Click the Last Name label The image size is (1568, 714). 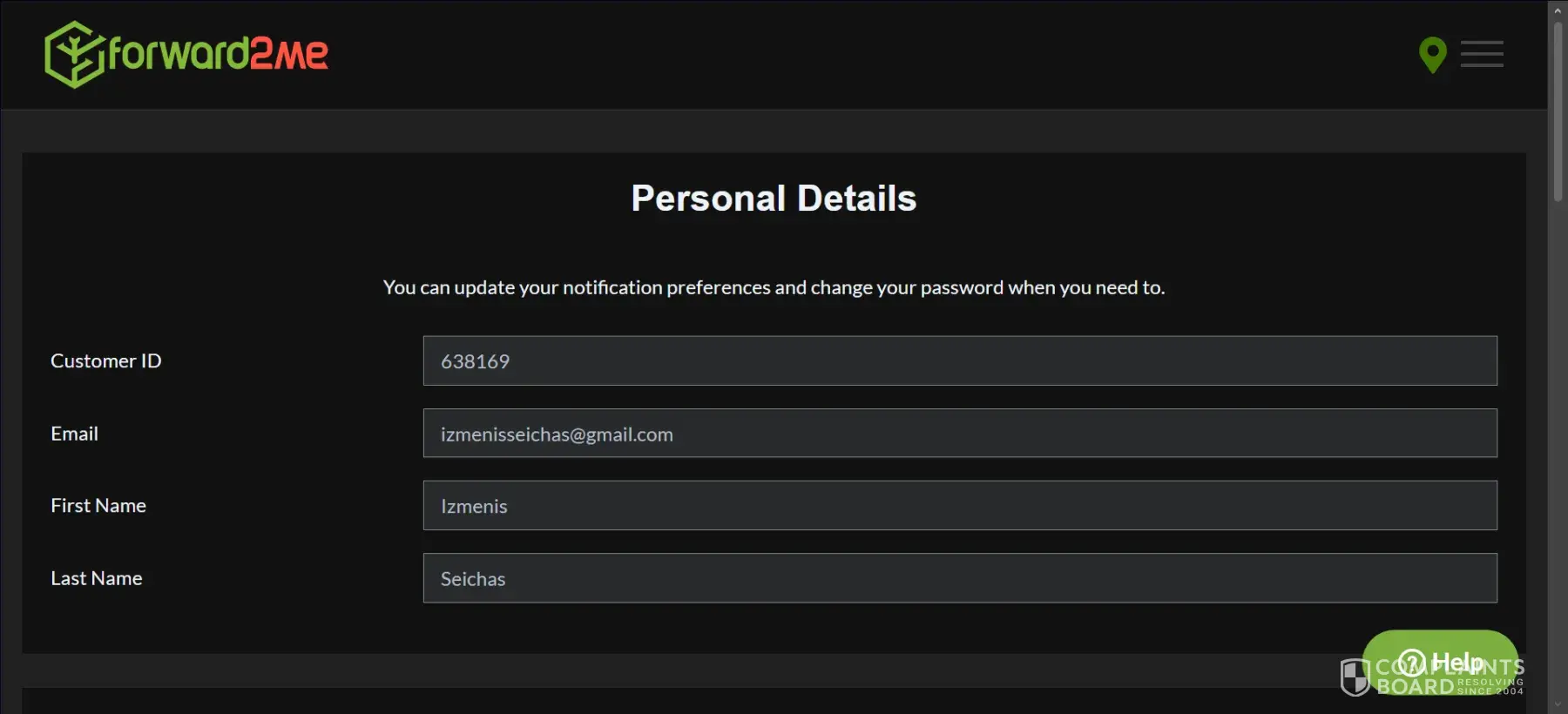(x=97, y=578)
